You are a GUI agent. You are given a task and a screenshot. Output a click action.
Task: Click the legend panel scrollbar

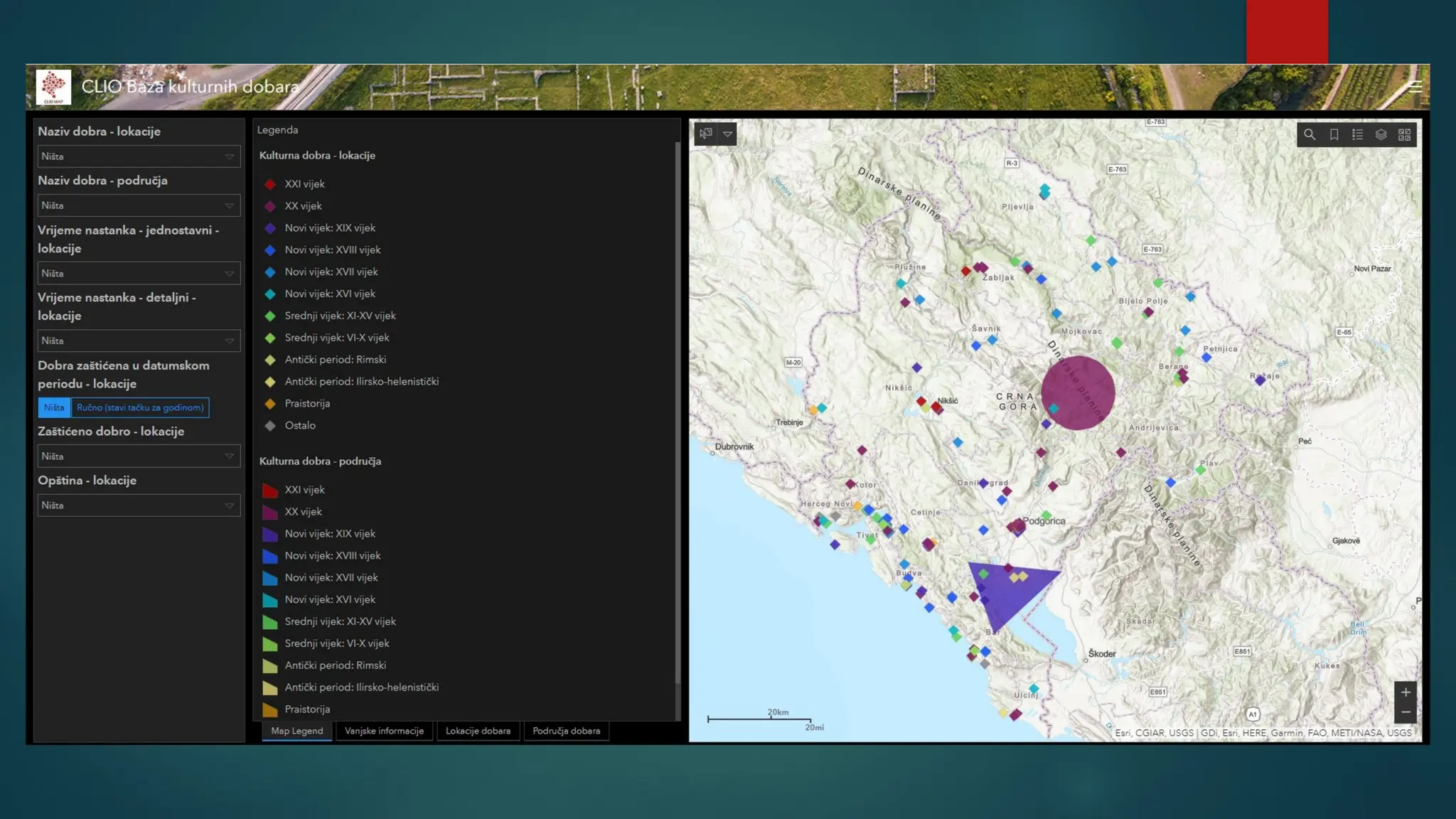pyautogui.click(x=678, y=412)
